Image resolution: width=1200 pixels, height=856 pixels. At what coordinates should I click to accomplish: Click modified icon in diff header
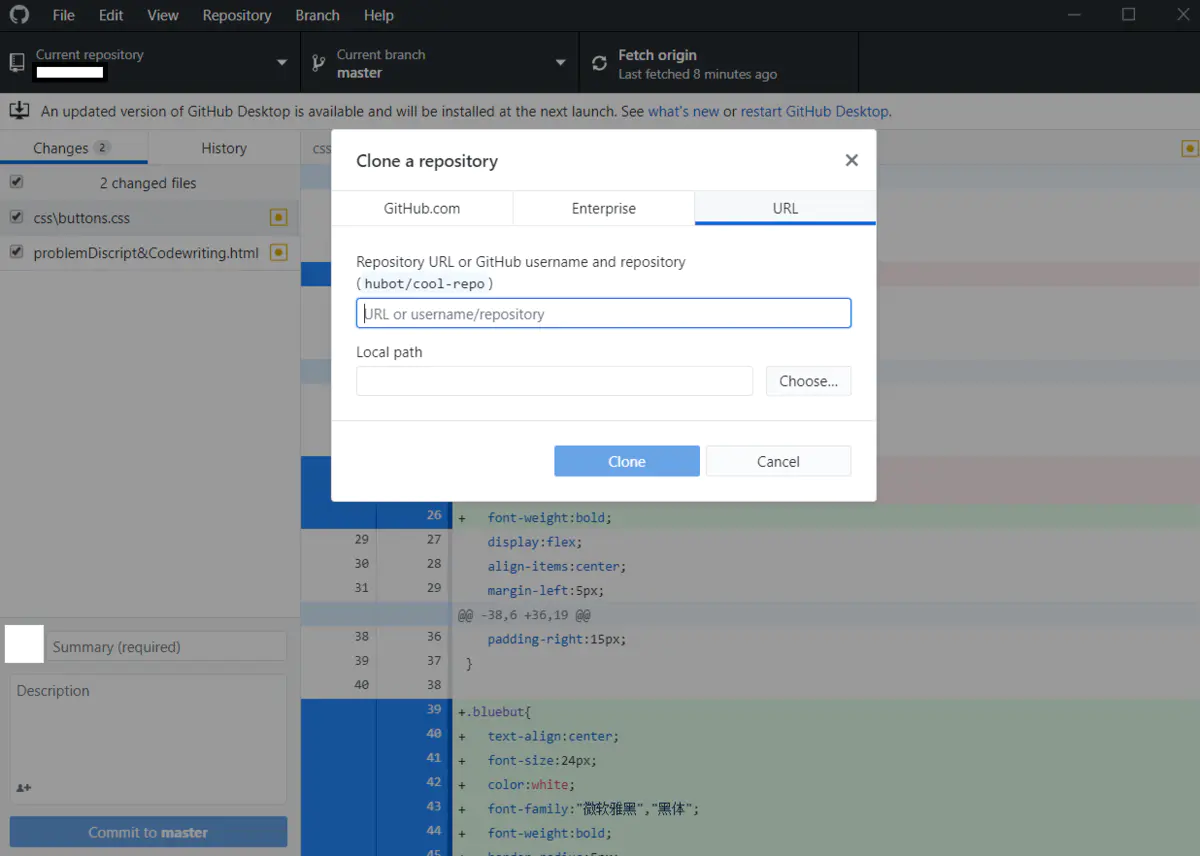click(1189, 148)
